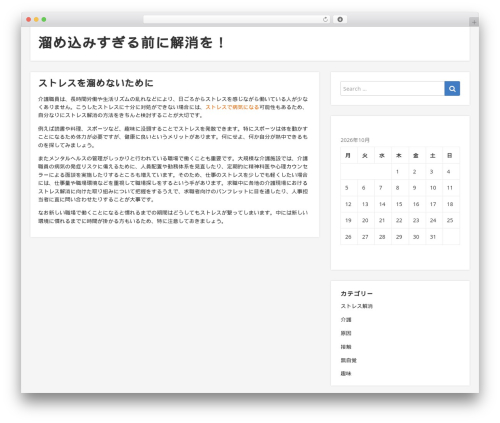Click the 木 weekday header in the calendar
This screenshot has width=500, height=423.
tap(399, 155)
